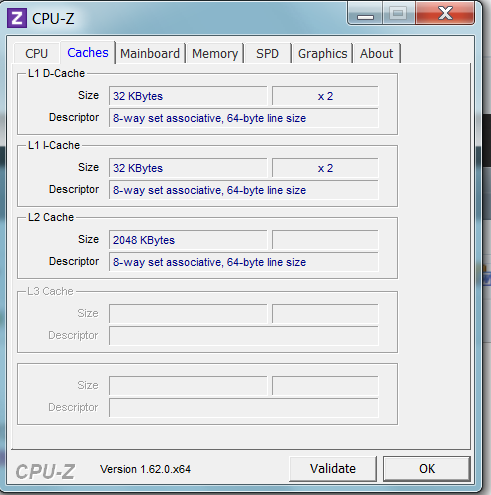Image resolution: width=491 pixels, height=495 pixels.
Task: Open the SPD tab
Action: pos(267,53)
